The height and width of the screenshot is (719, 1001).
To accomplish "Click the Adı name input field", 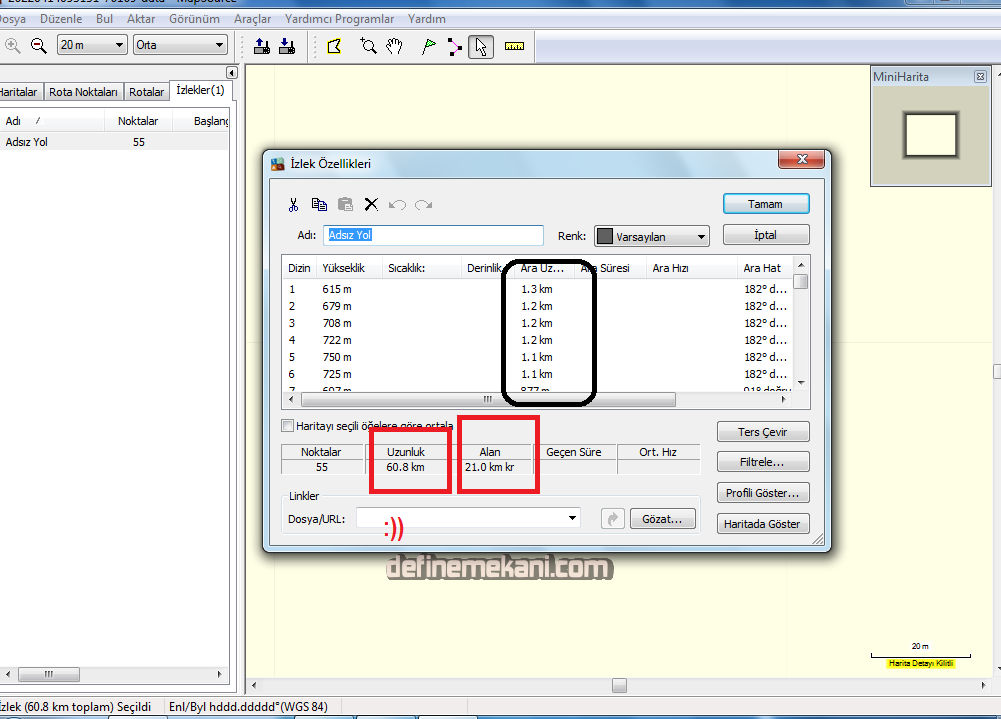I will click(x=434, y=236).
